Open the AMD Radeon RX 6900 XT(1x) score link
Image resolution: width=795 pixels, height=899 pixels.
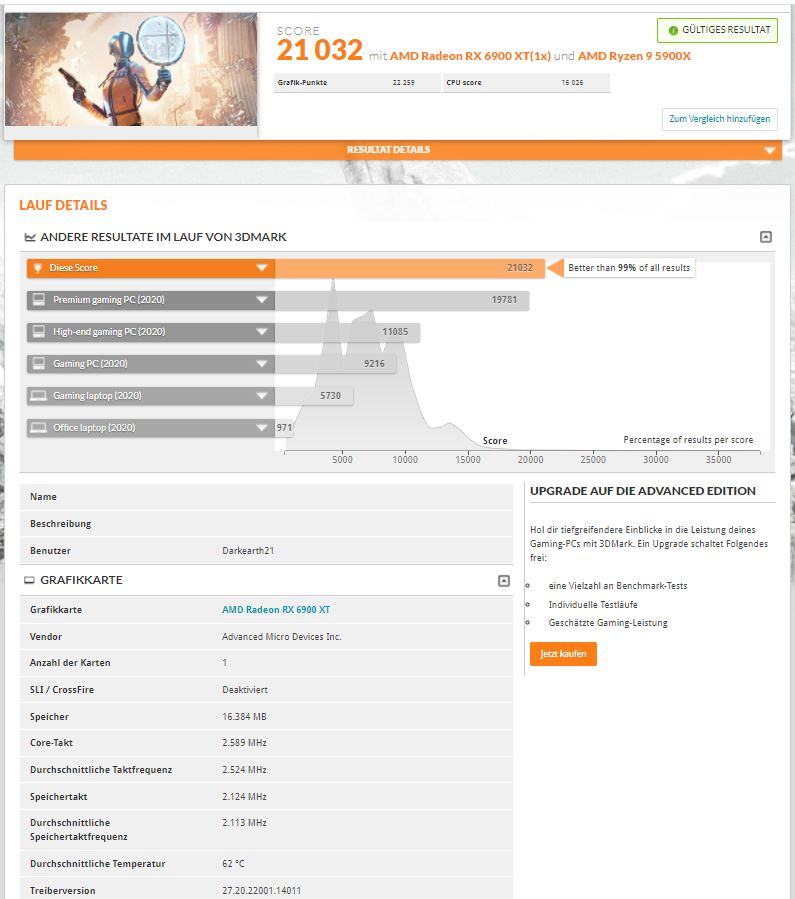tap(470, 56)
